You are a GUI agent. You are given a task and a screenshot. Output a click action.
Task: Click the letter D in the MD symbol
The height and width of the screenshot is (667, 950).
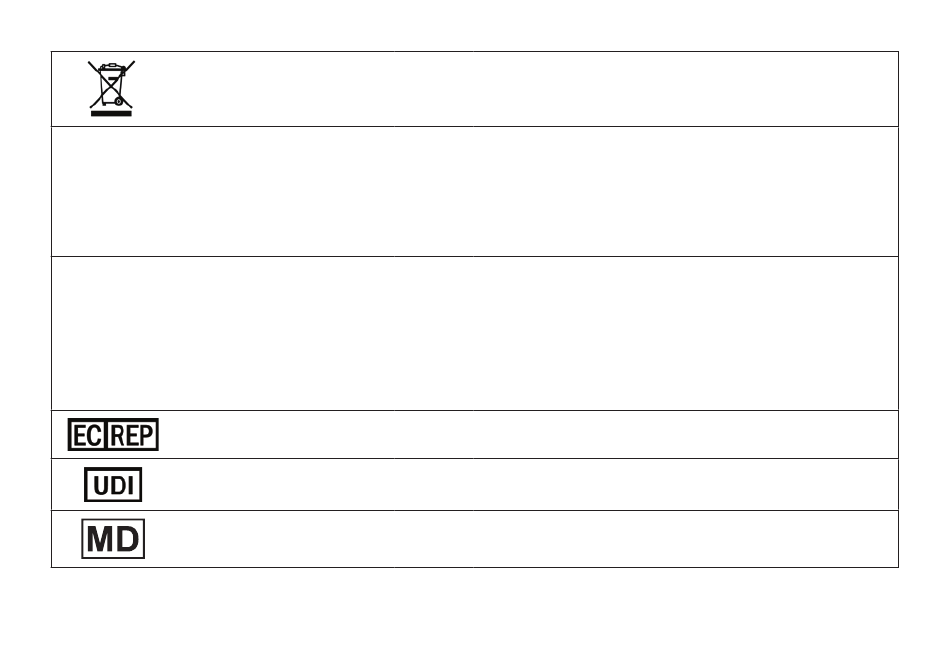pos(127,539)
